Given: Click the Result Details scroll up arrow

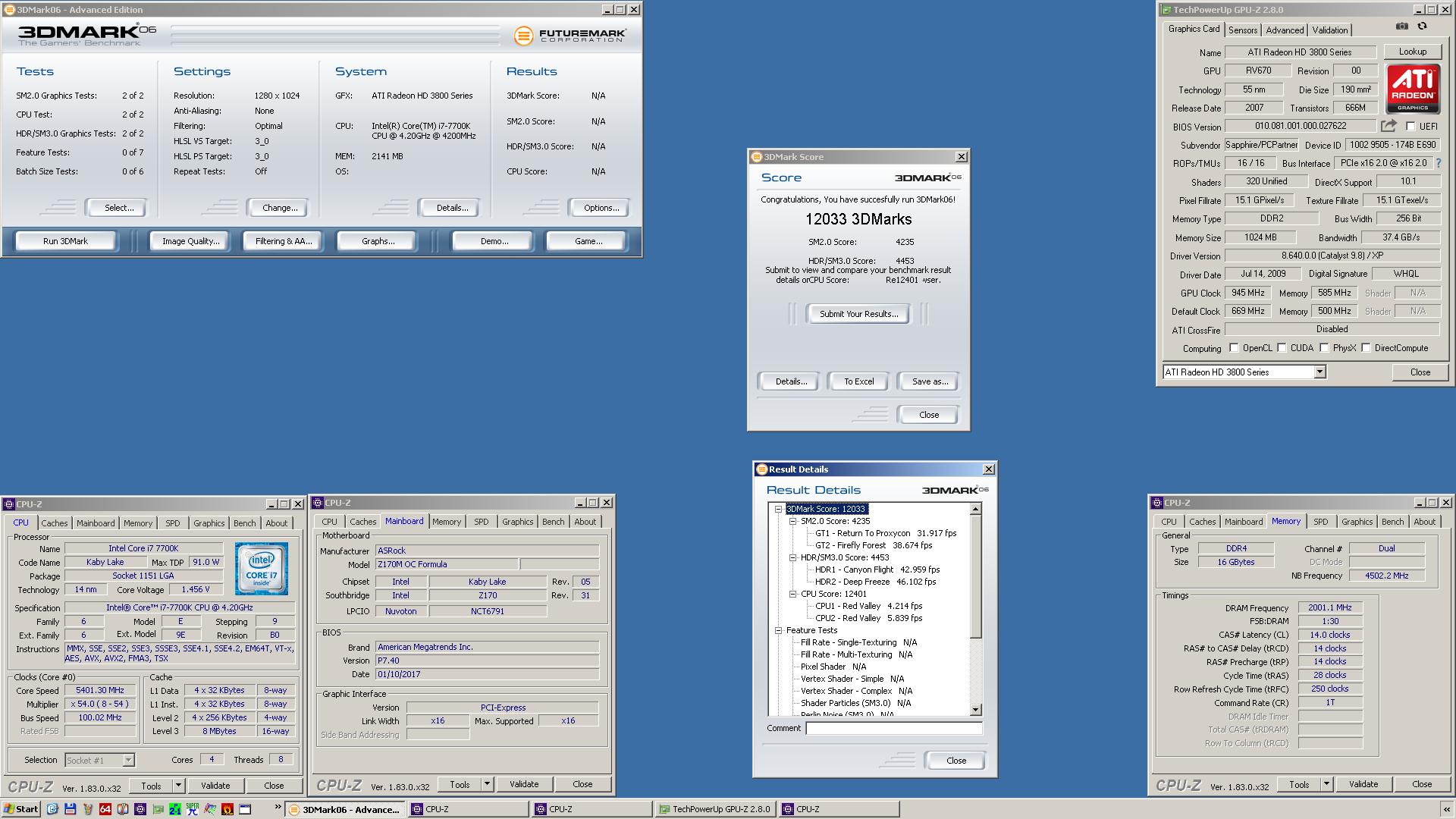Looking at the screenshot, I should 976,510.
